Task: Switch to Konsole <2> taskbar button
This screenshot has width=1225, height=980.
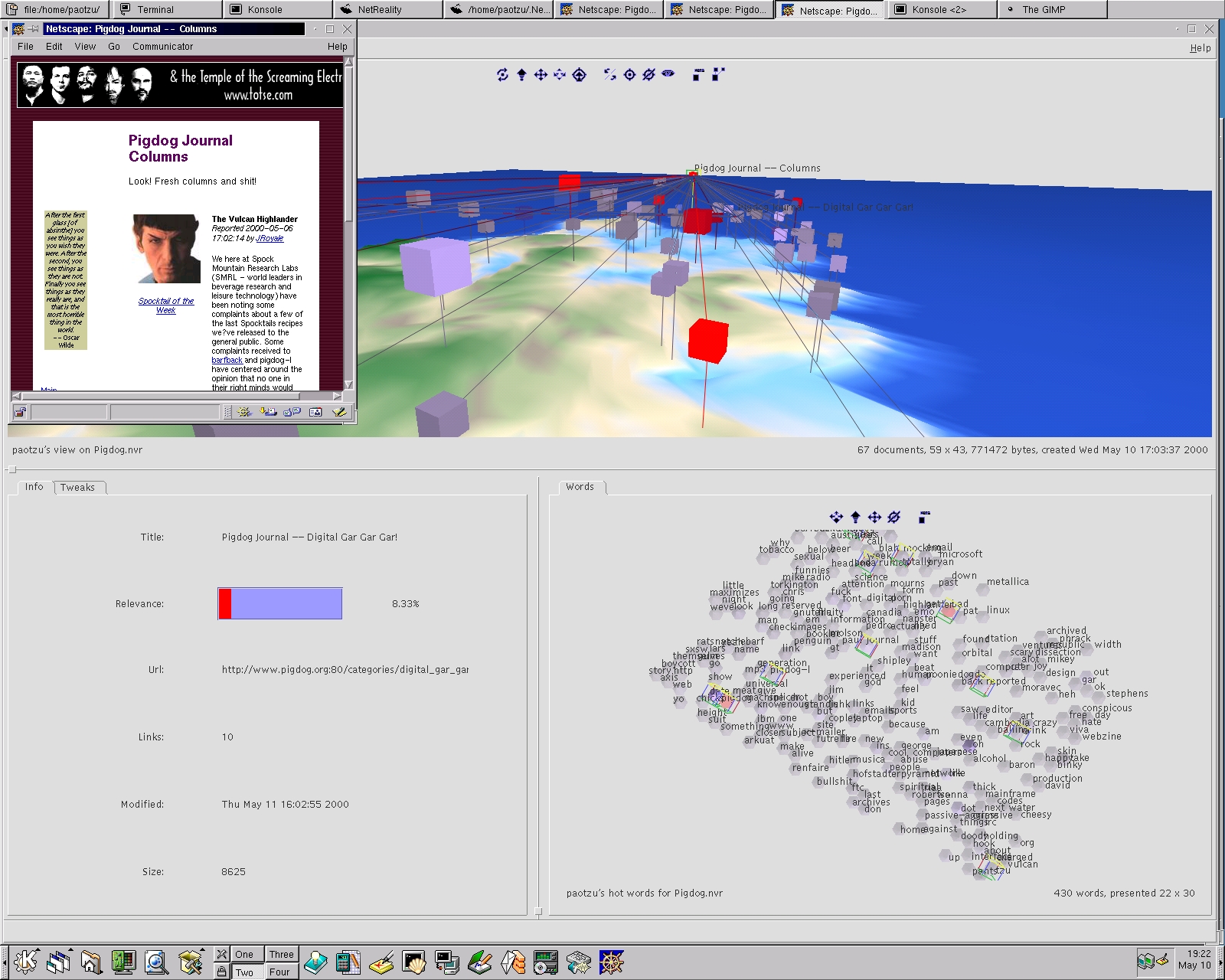Action: pyautogui.click(x=942, y=9)
